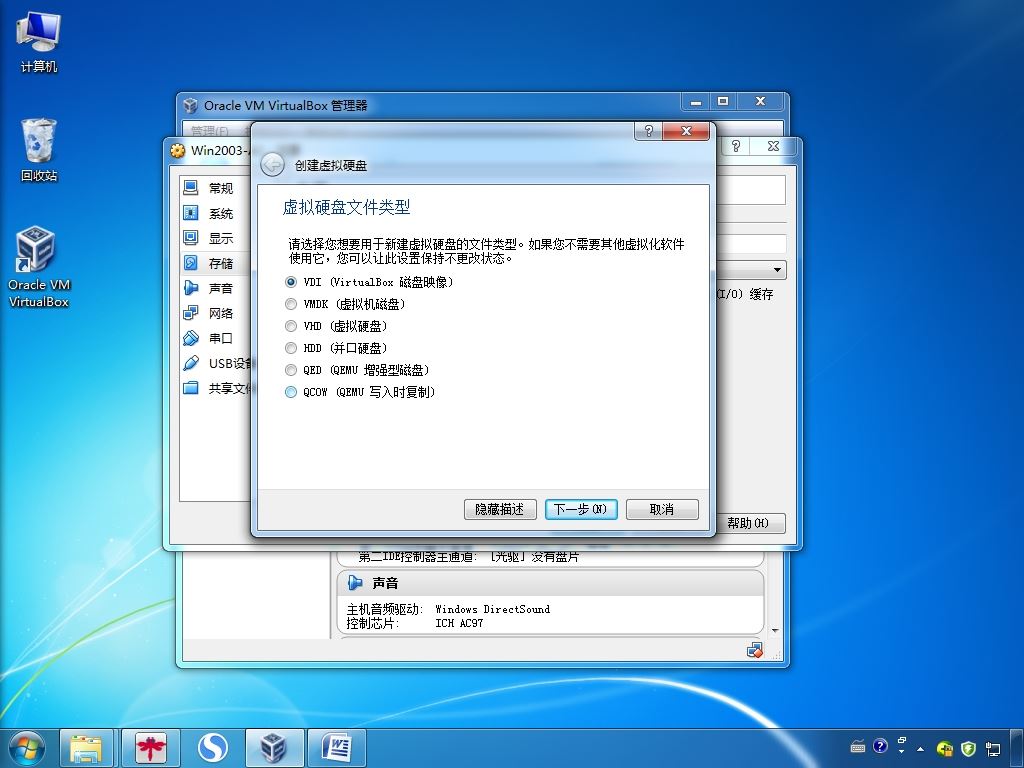Click help question mark in settings window title bar
1024x768 pixels.
735,146
